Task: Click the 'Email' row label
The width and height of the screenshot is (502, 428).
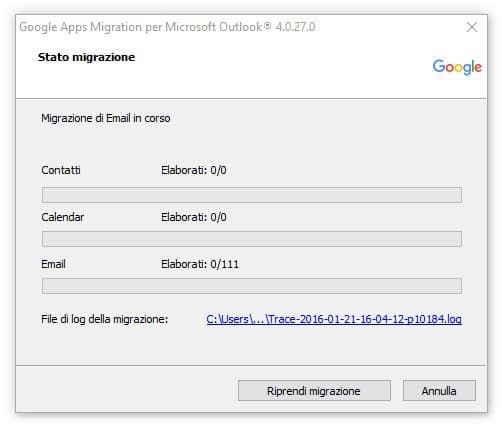Action: 53,264
